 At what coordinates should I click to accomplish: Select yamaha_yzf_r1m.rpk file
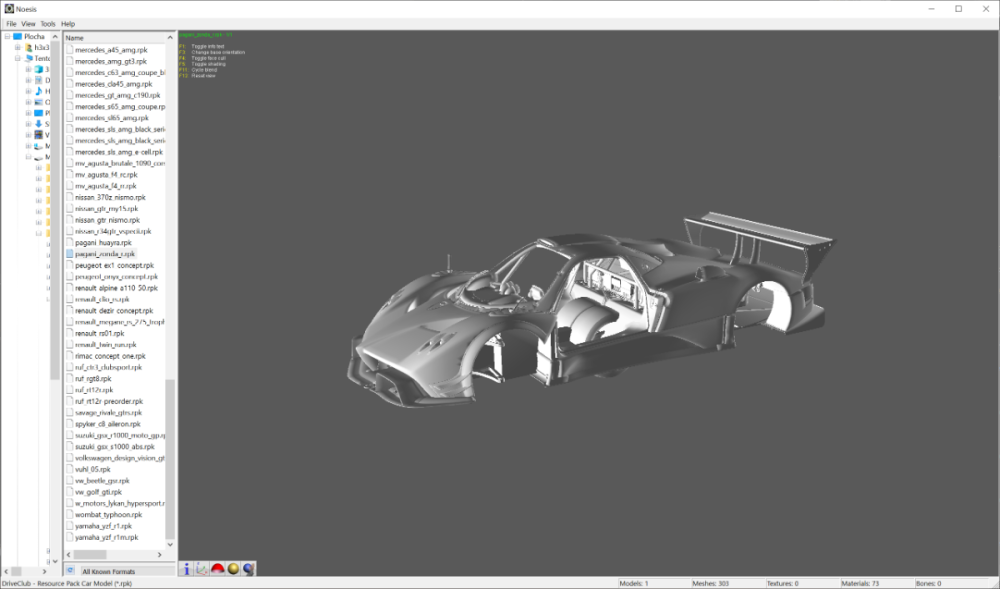[107, 537]
